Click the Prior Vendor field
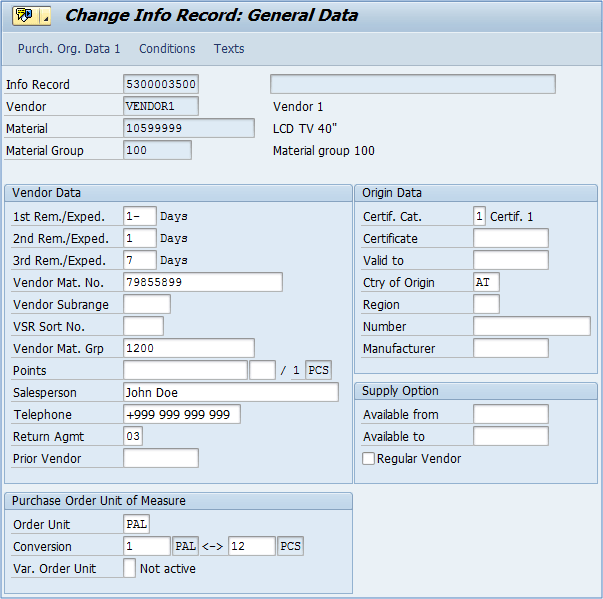 coord(160,459)
